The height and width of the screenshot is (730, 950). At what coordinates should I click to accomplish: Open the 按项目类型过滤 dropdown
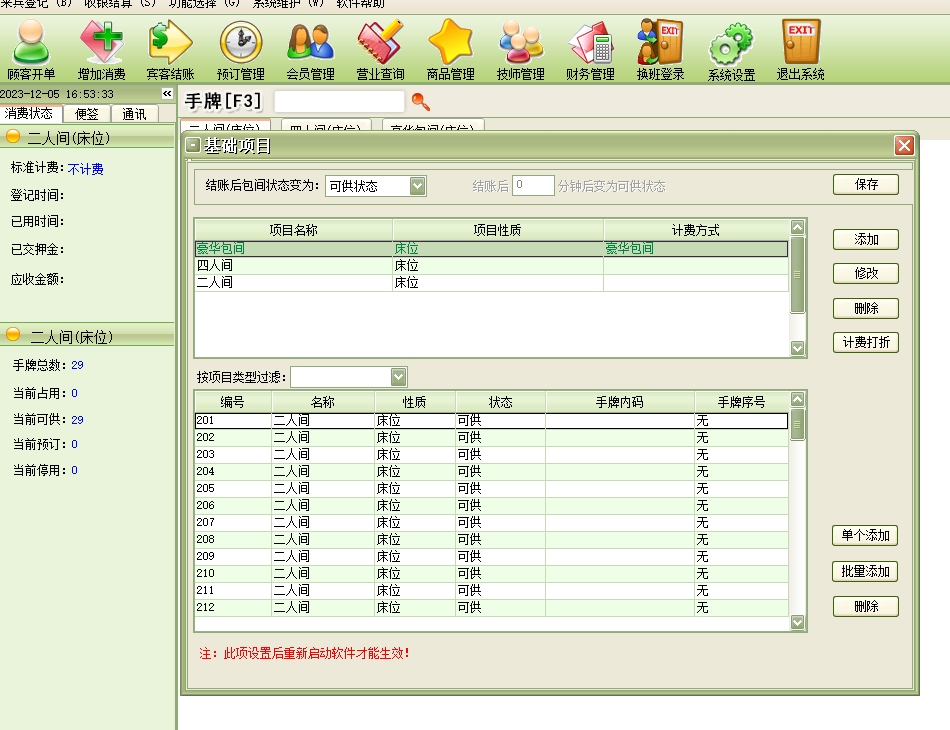tap(399, 377)
